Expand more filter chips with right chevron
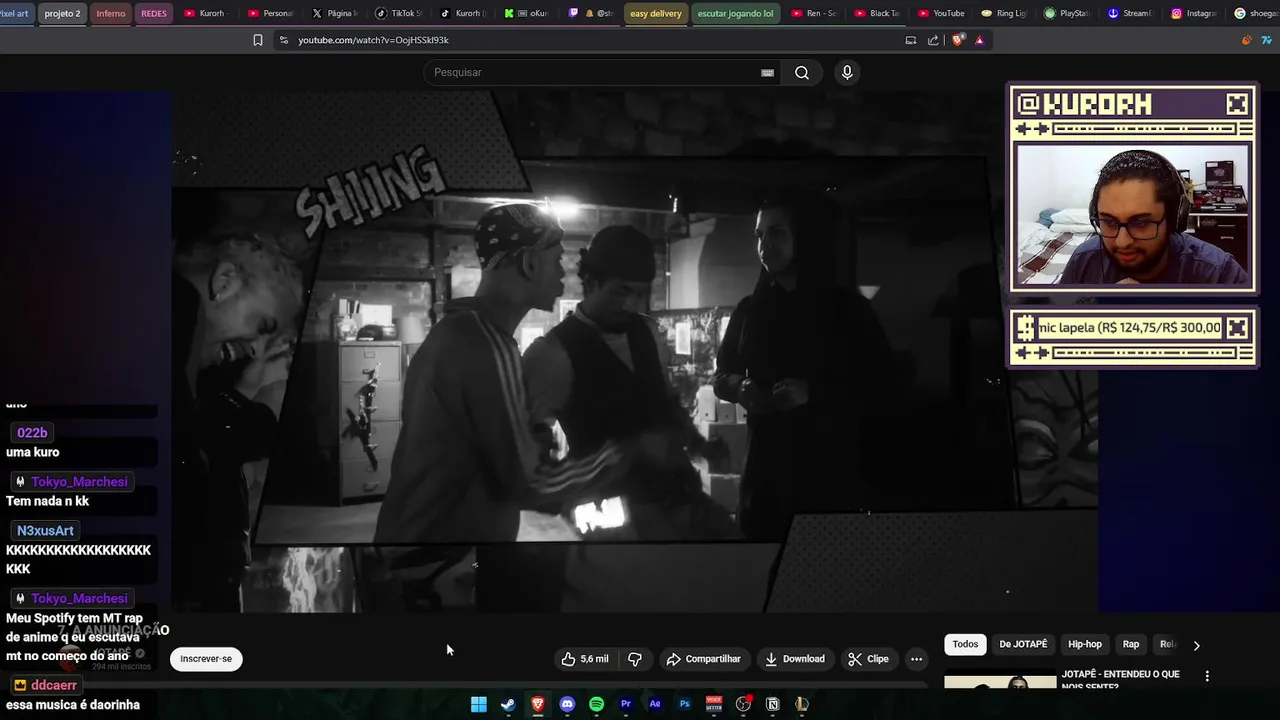Screen dimensions: 1280x720 [x=1196, y=645]
